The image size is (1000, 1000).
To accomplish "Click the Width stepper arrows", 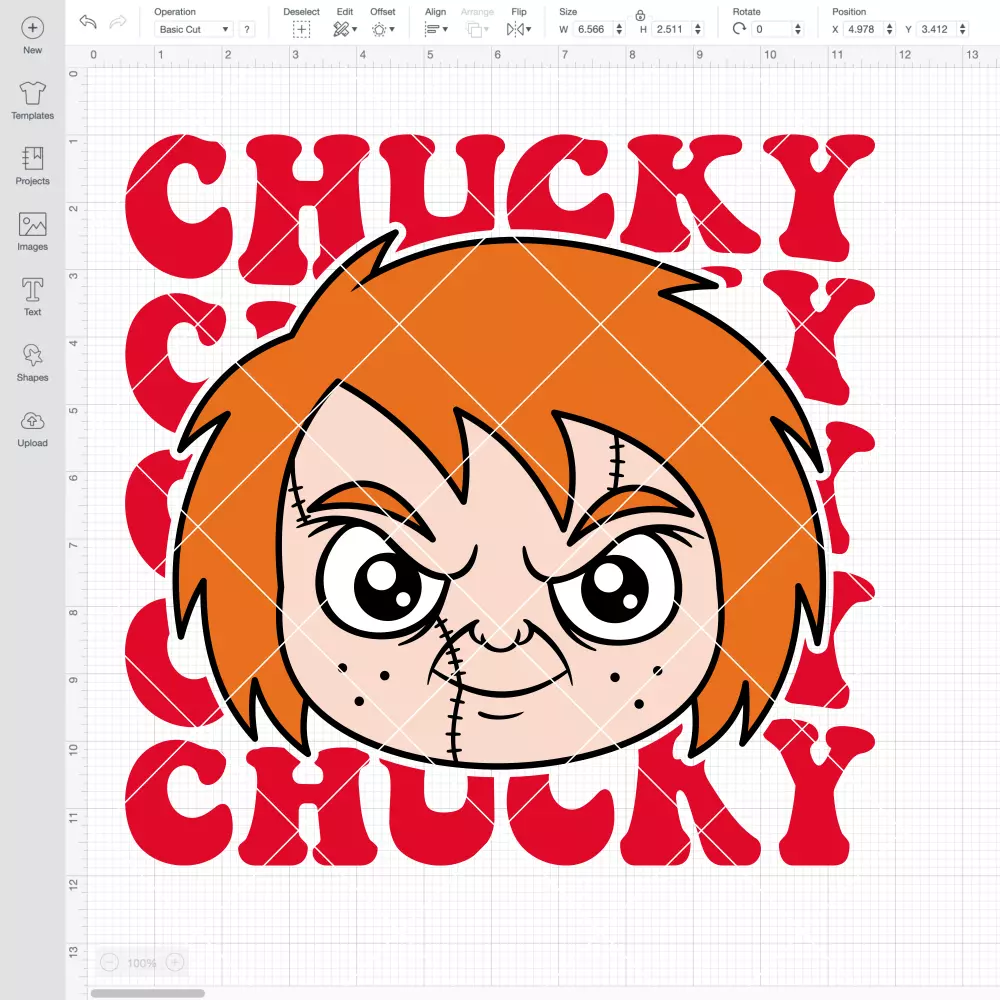I will click(x=619, y=29).
